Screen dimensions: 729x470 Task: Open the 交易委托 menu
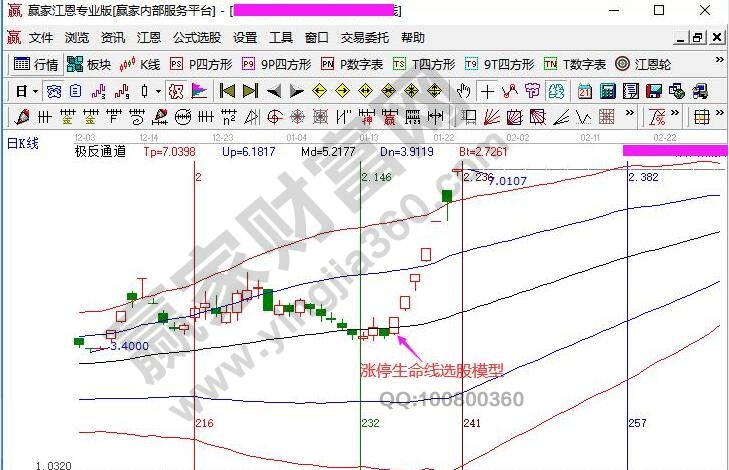pos(364,38)
